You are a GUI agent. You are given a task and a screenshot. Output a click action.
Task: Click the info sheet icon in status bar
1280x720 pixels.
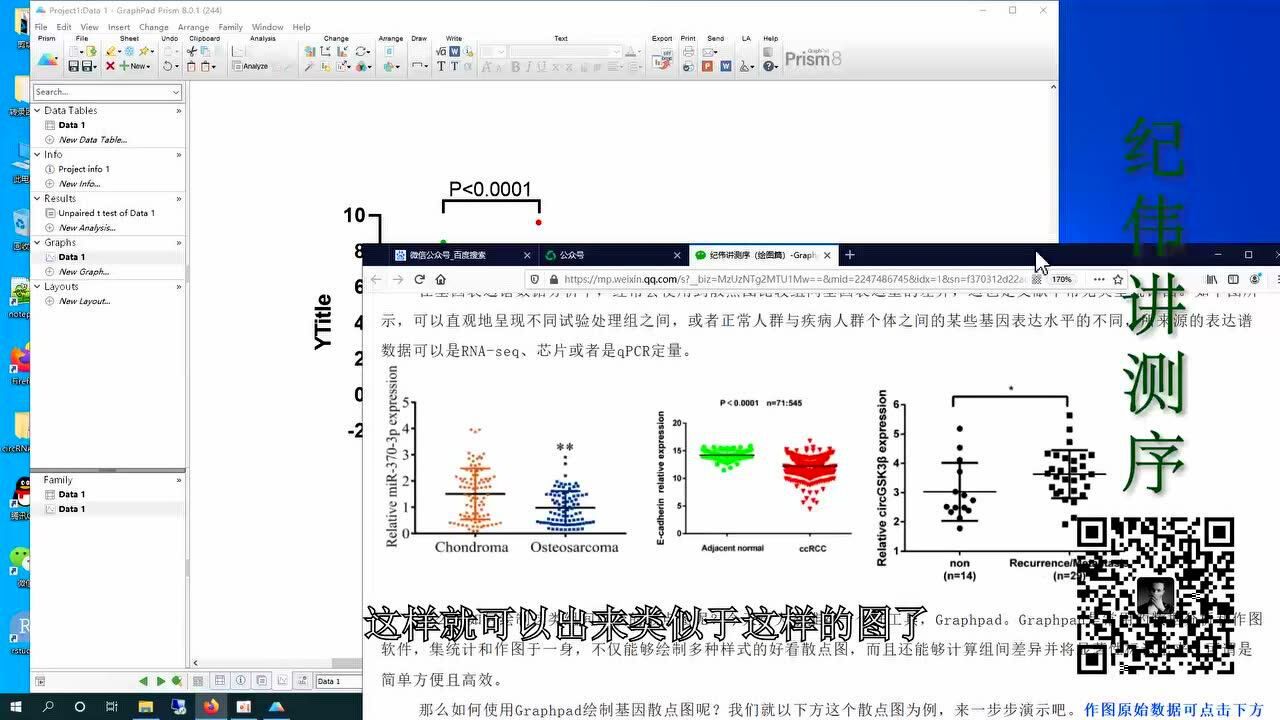click(x=241, y=681)
